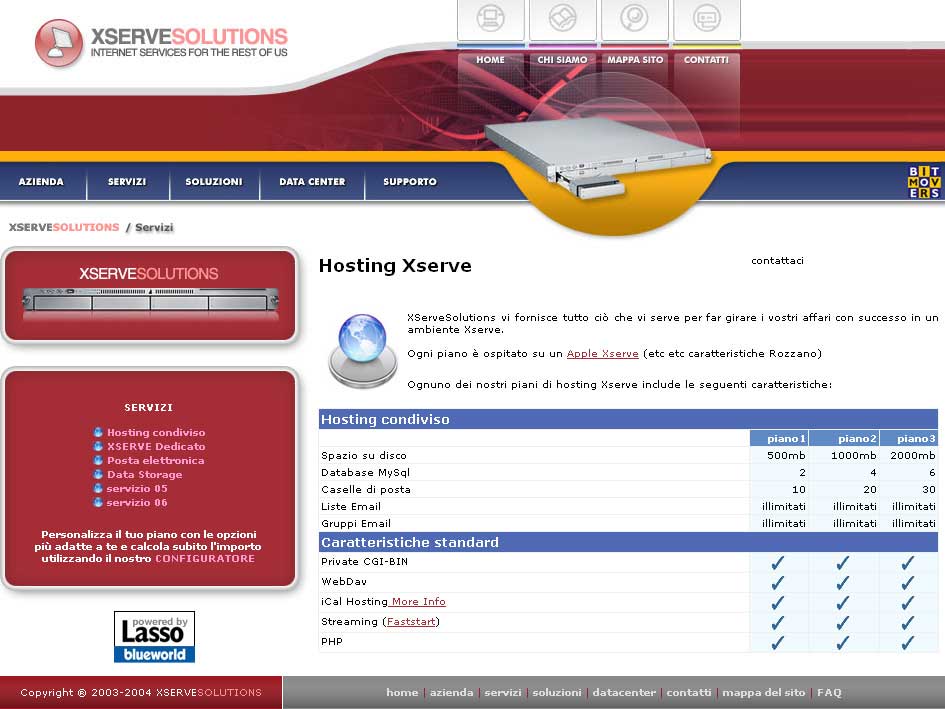Click the footer mappa del sito link

(x=764, y=693)
